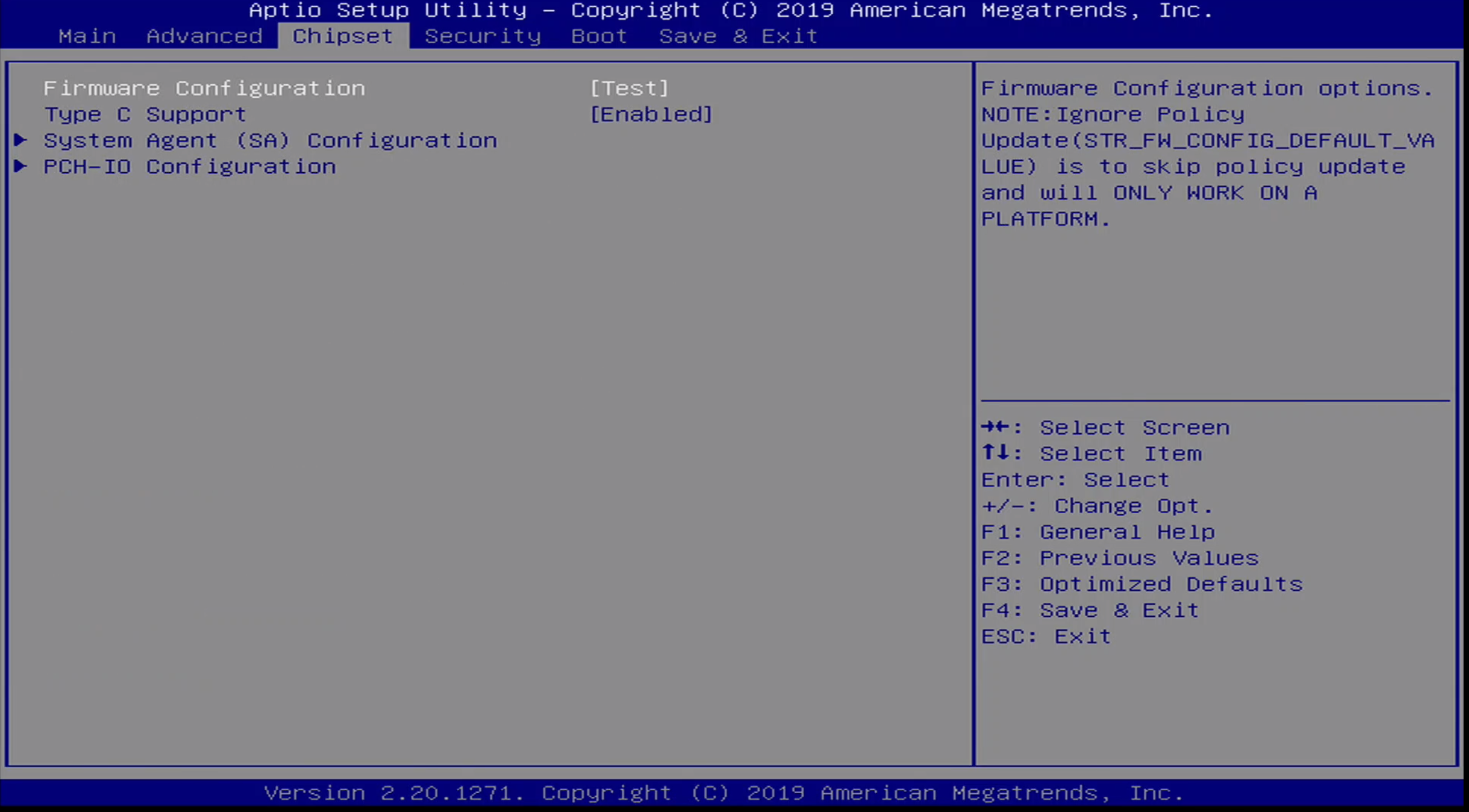Expand the System Agent SA Configuration tree

tap(270, 140)
